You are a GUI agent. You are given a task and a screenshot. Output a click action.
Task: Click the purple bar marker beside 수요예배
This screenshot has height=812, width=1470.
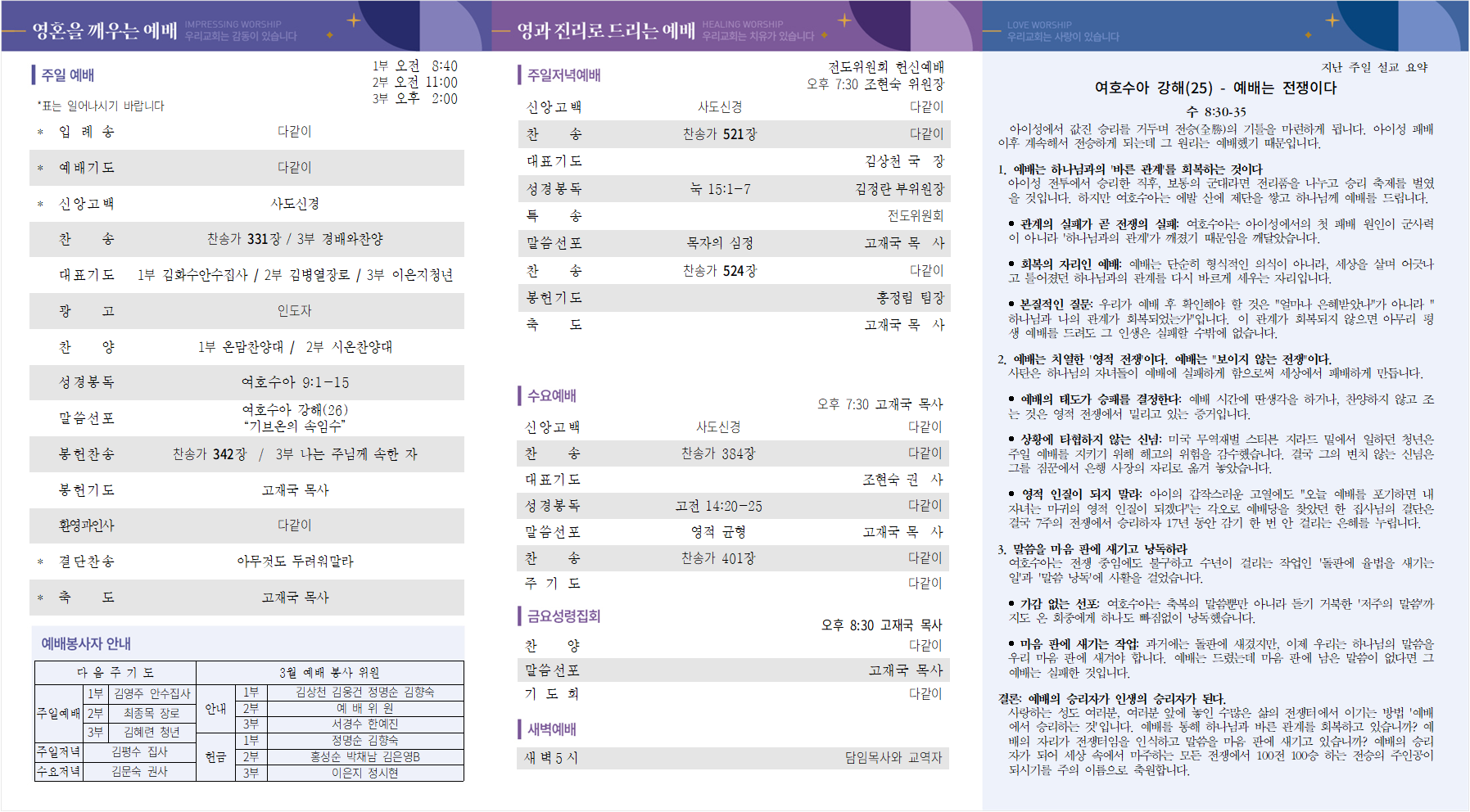[519, 396]
